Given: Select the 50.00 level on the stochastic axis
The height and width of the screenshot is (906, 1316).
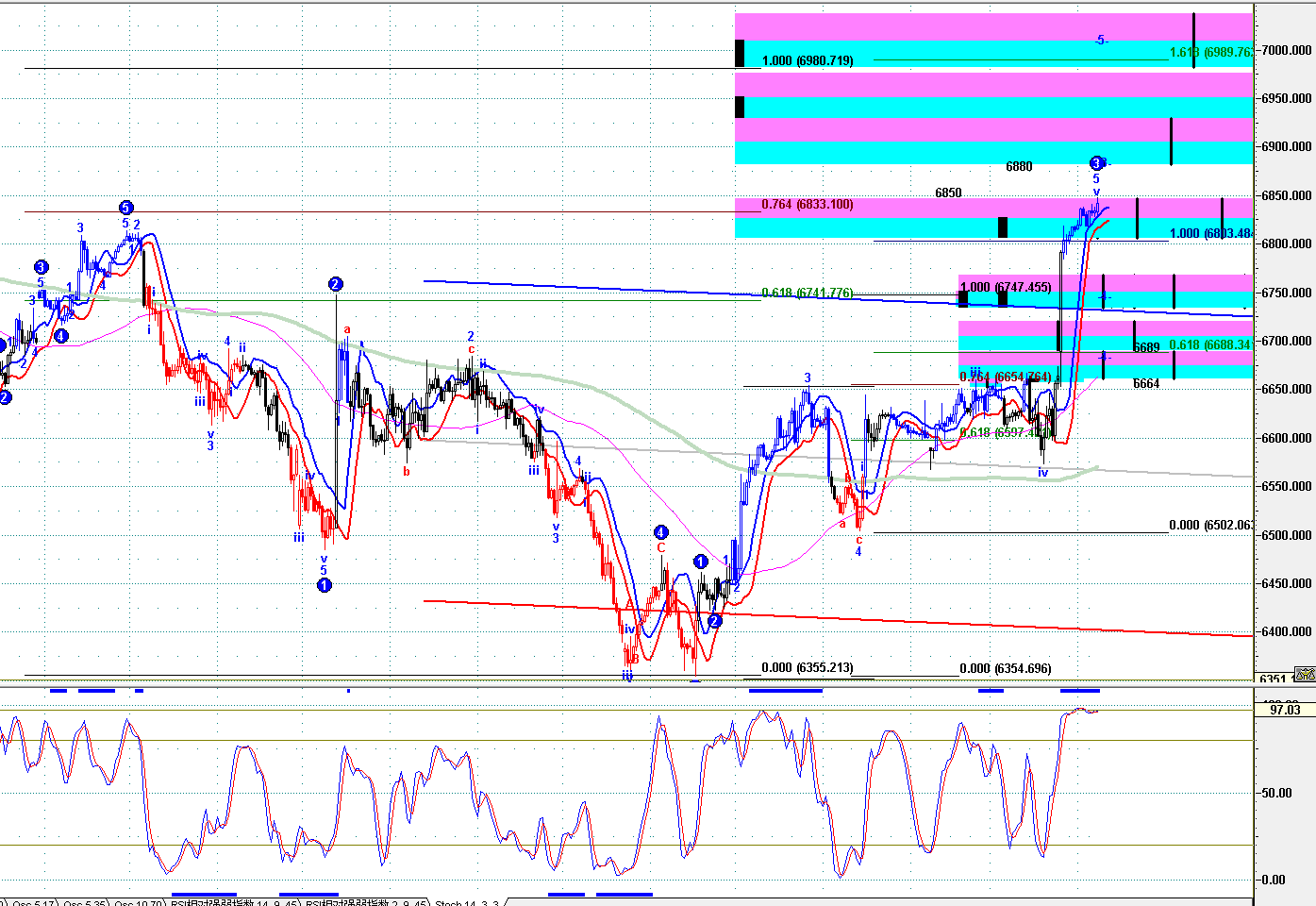Looking at the screenshot, I should [1276, 793].
